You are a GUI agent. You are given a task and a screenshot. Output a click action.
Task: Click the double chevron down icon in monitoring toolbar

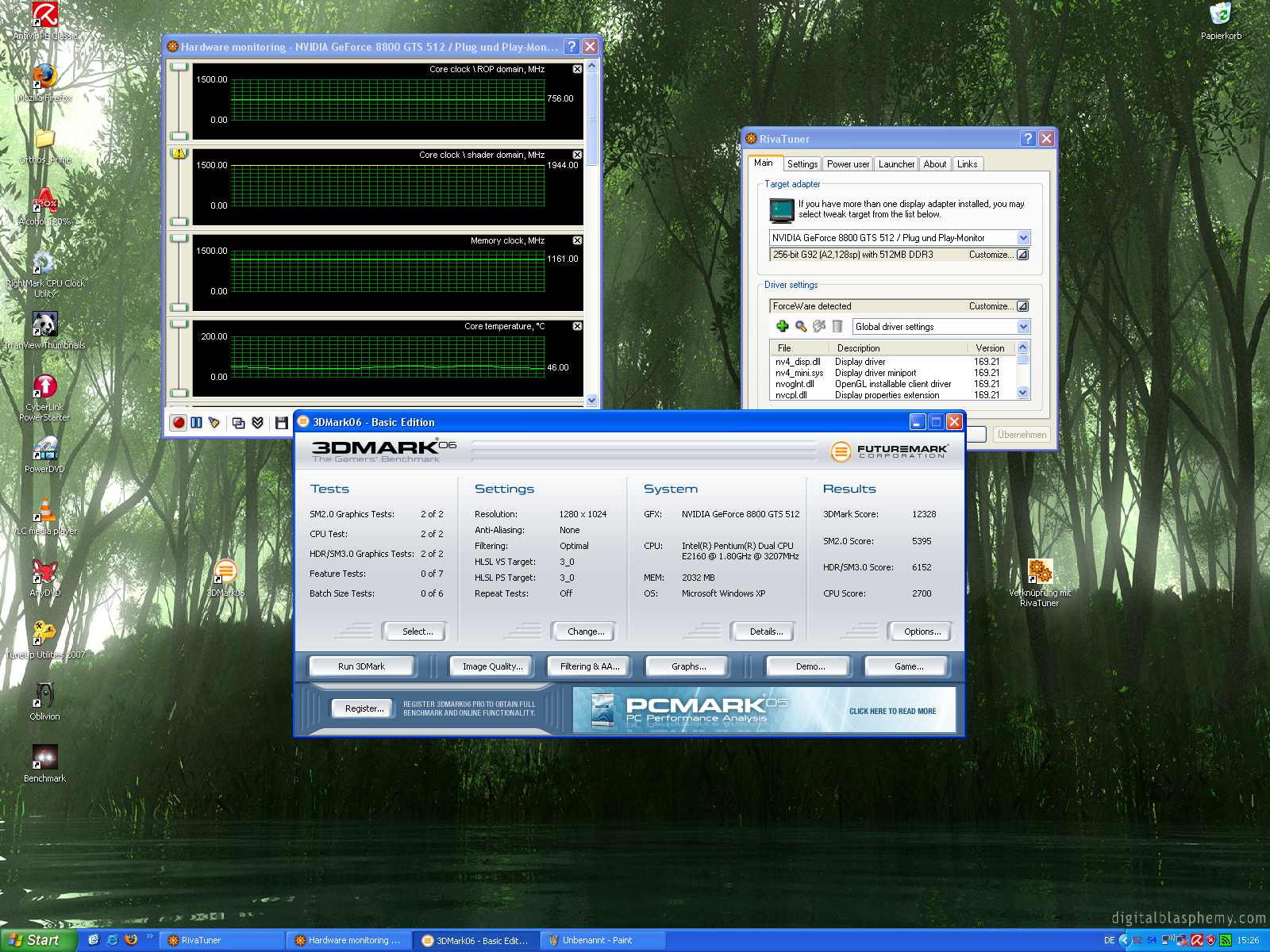(257, 423)
